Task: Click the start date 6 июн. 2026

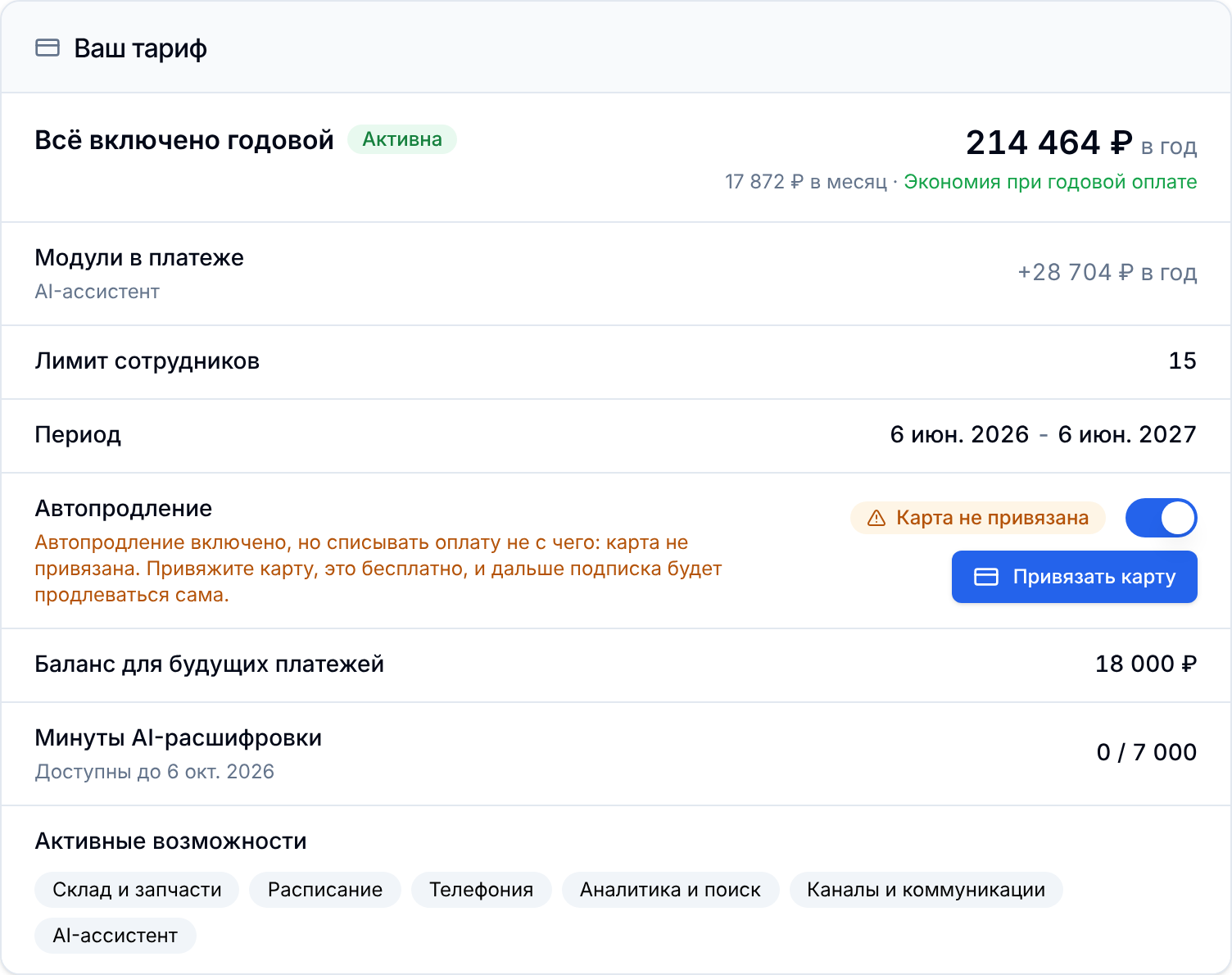Action: [x=959, y=434]
